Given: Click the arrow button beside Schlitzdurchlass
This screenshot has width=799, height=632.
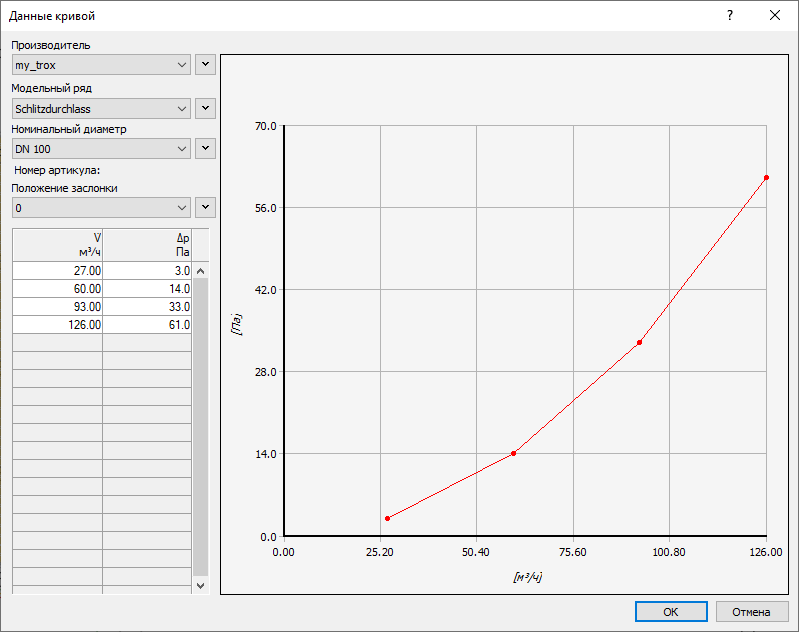Looking at the screenshot, I should point(205,108).
